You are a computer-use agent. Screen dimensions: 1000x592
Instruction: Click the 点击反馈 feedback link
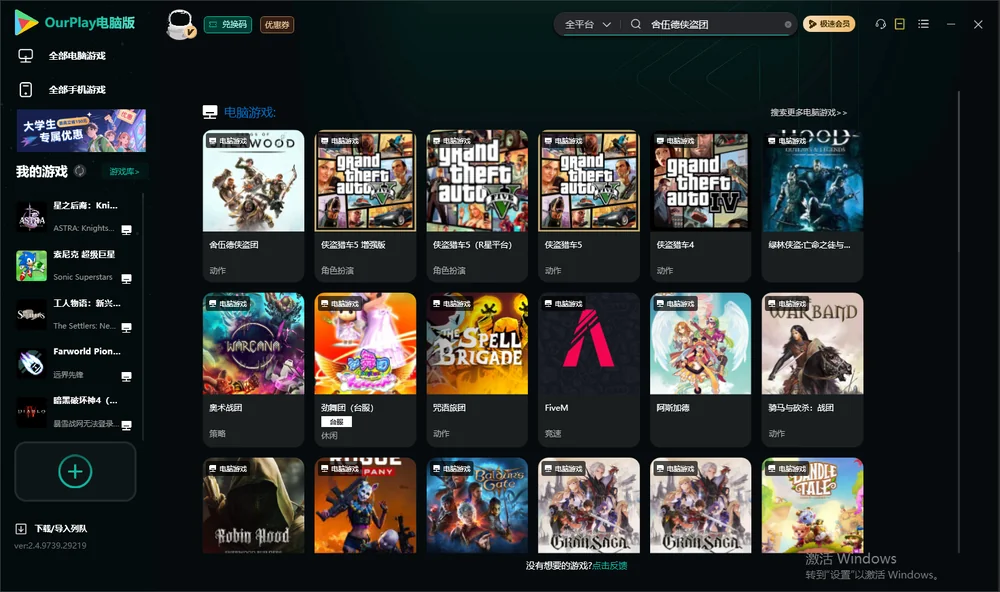click(x=610, y=565)
